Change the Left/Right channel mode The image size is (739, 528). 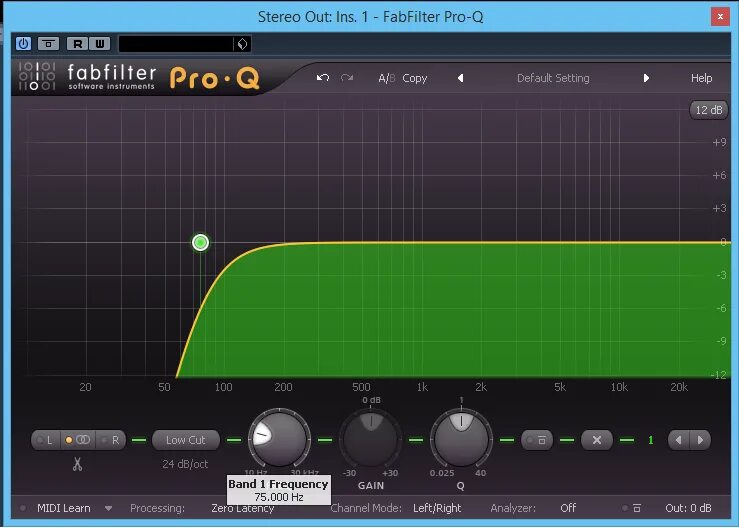point(437,509)
